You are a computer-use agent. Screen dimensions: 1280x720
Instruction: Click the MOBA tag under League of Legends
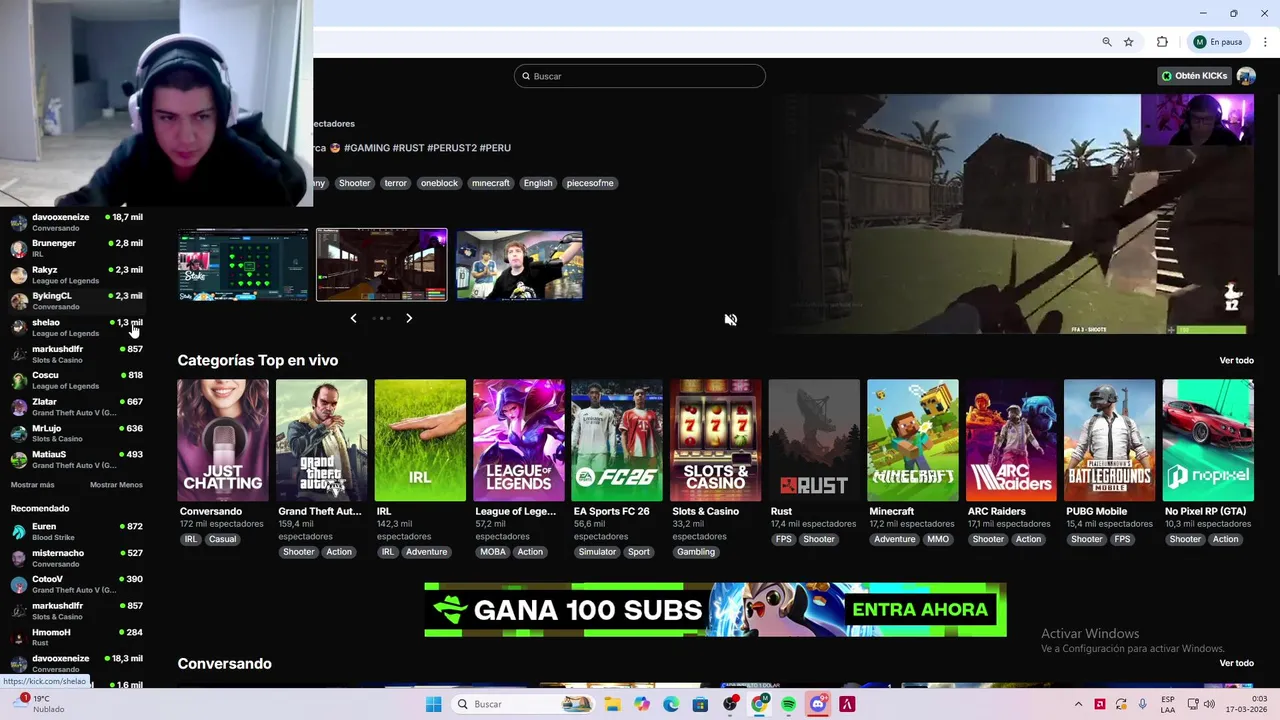493,552
